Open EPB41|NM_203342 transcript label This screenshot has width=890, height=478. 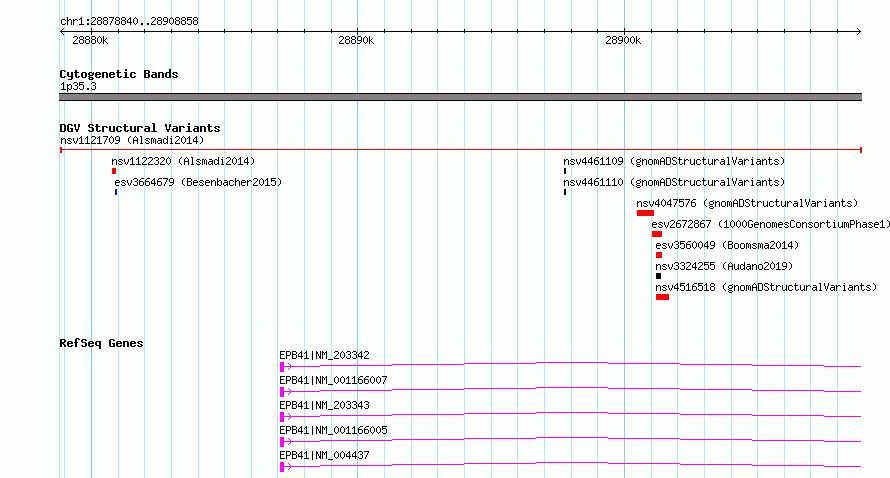point(324,355)
